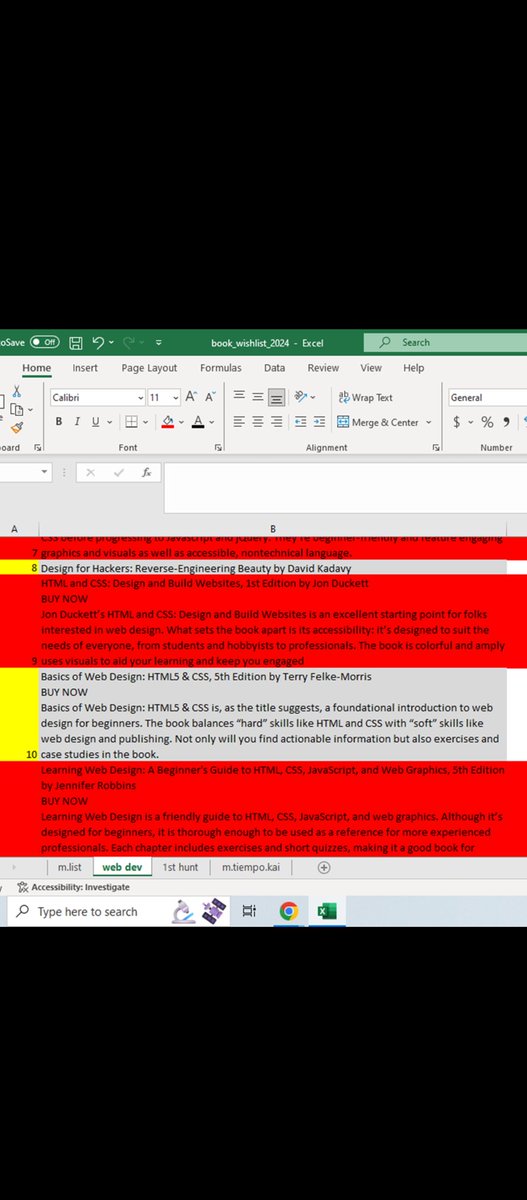Open the font size 11 dropdown
This screenshot has width=527, height=1200.
(176, 397)
